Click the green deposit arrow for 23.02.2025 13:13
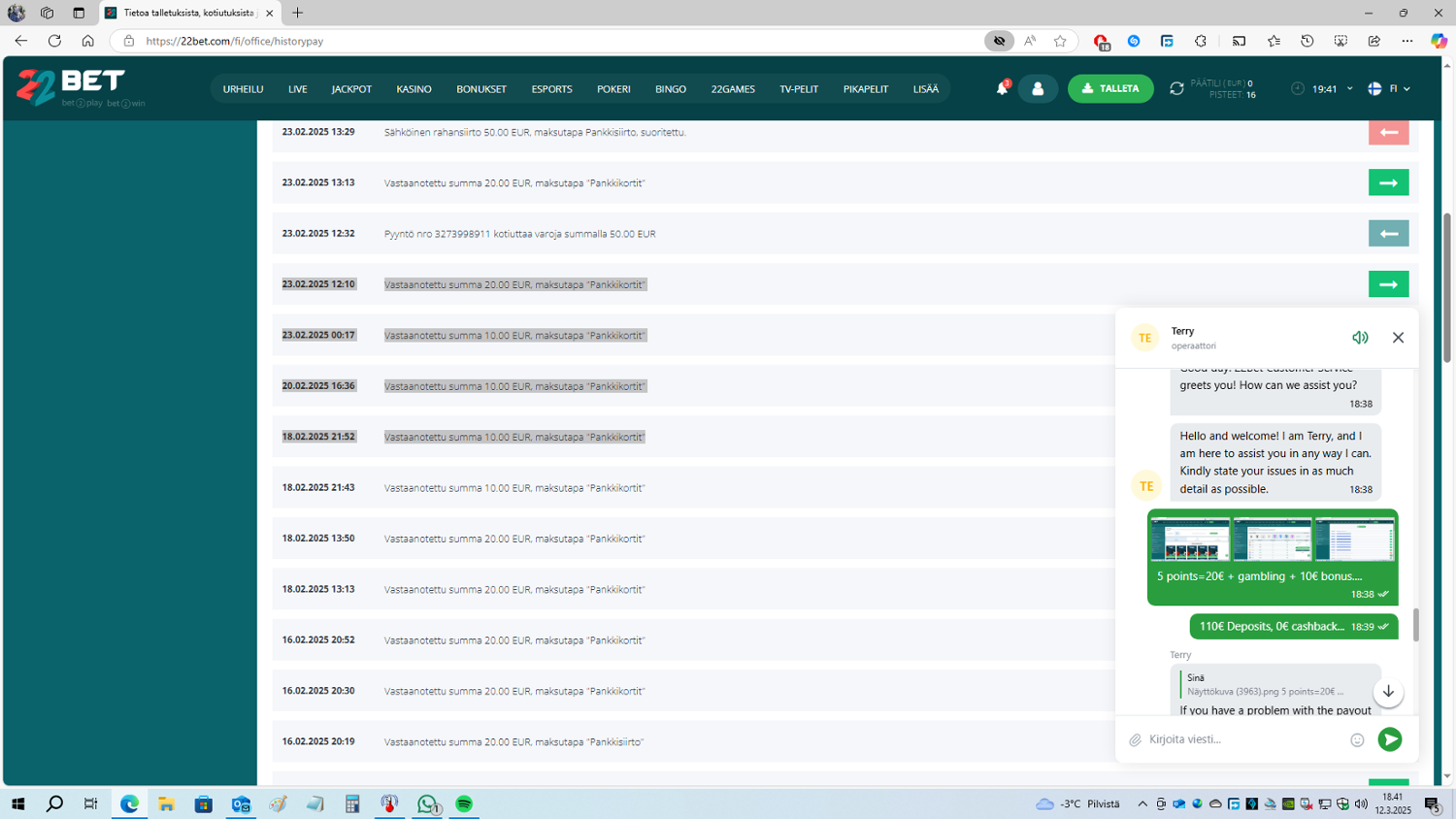 (x=1388, y=182)
